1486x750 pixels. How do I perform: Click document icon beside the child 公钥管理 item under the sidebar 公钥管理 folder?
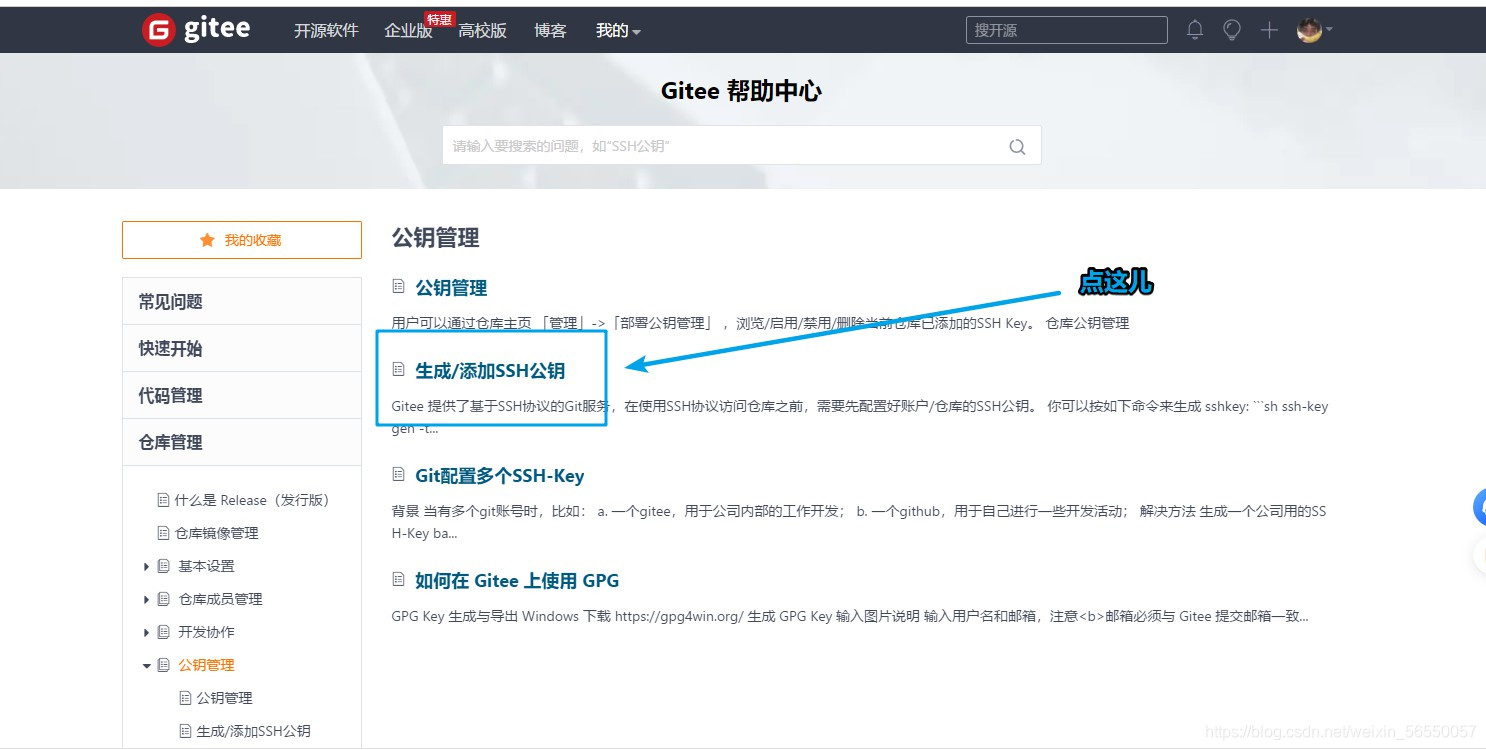point(185,698)
